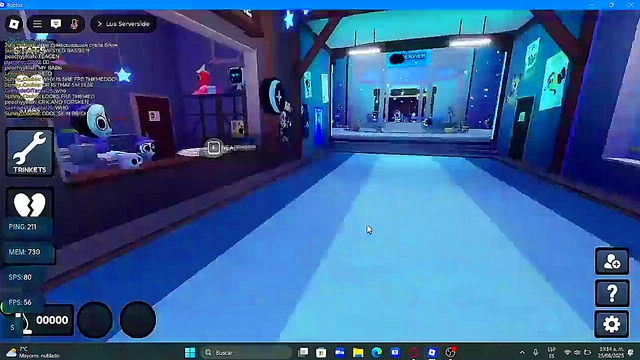The image size is (640, 360).
Task: Open the Trinkets wrench menu
Action: tap(29, 153)
